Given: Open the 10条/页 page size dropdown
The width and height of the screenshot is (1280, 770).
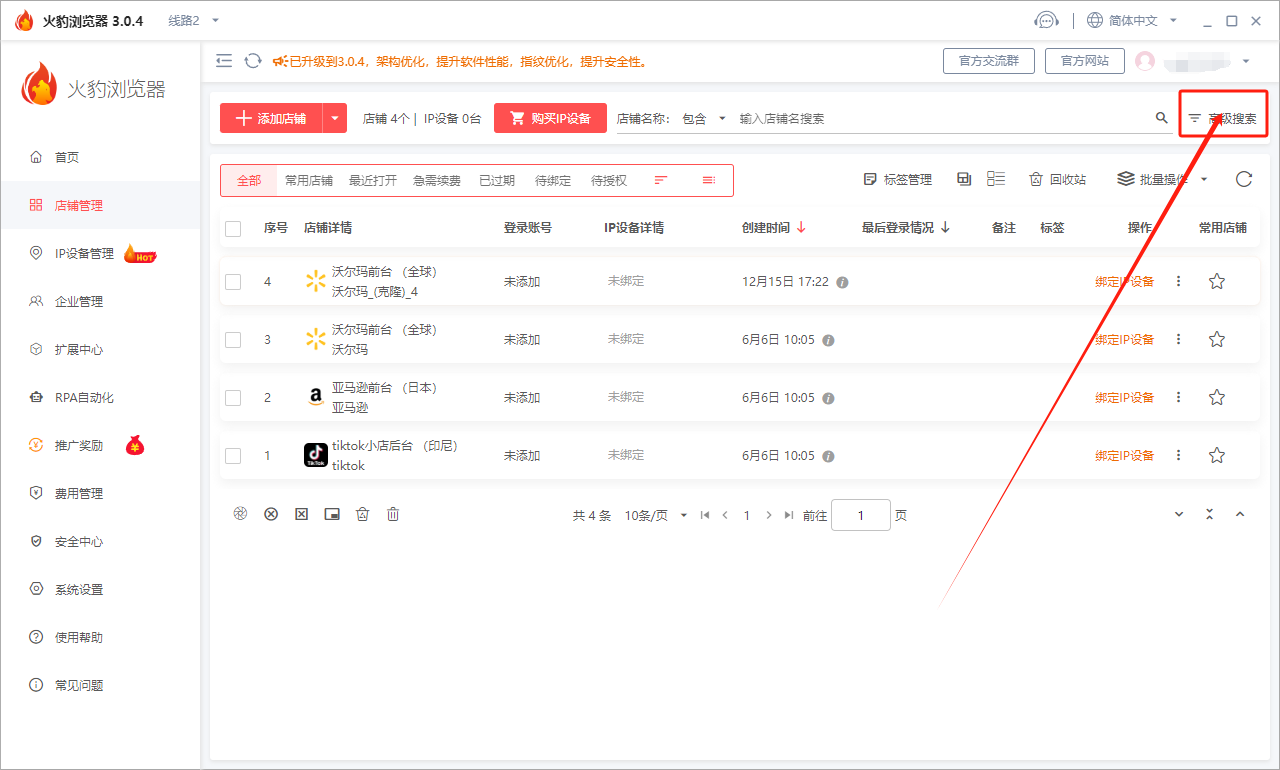Looking at the screenshot, I should [x=655, y=516].
